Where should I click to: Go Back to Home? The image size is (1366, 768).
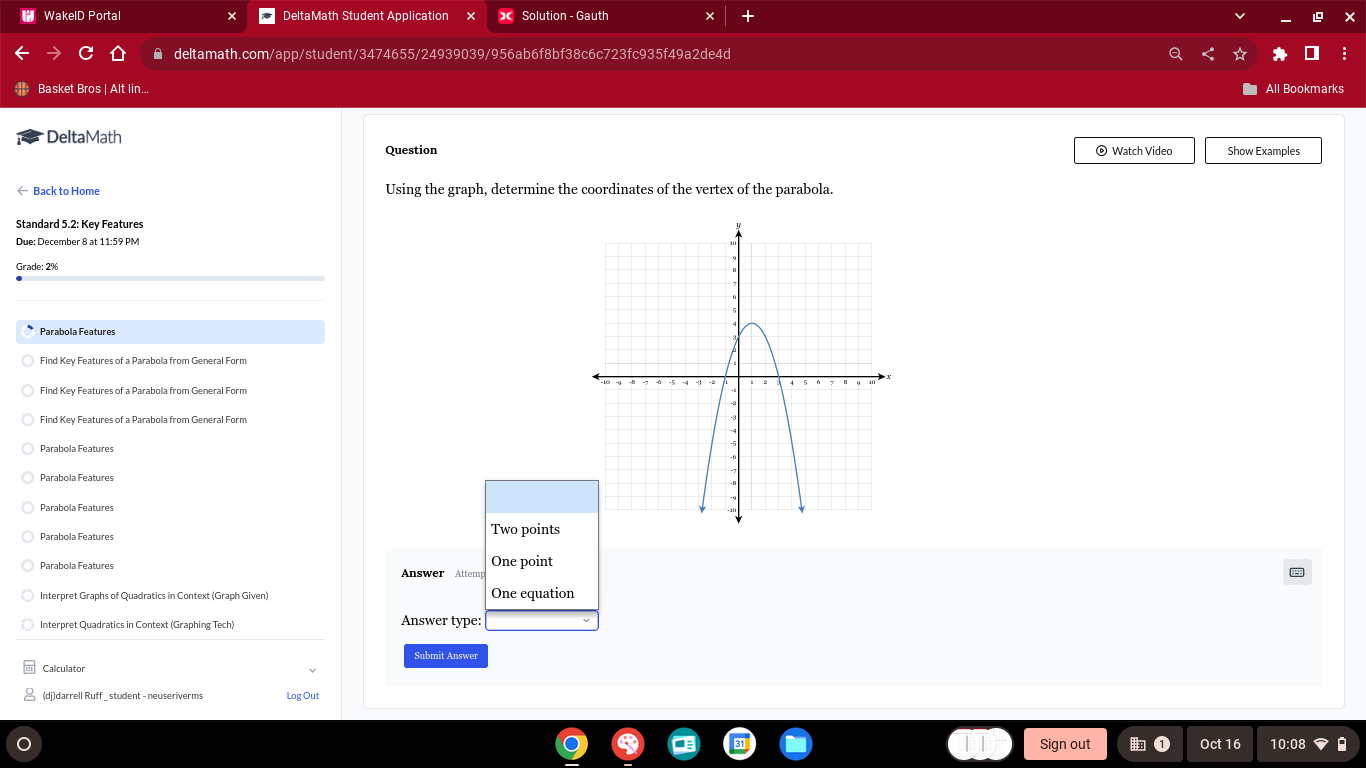[58, 191]
